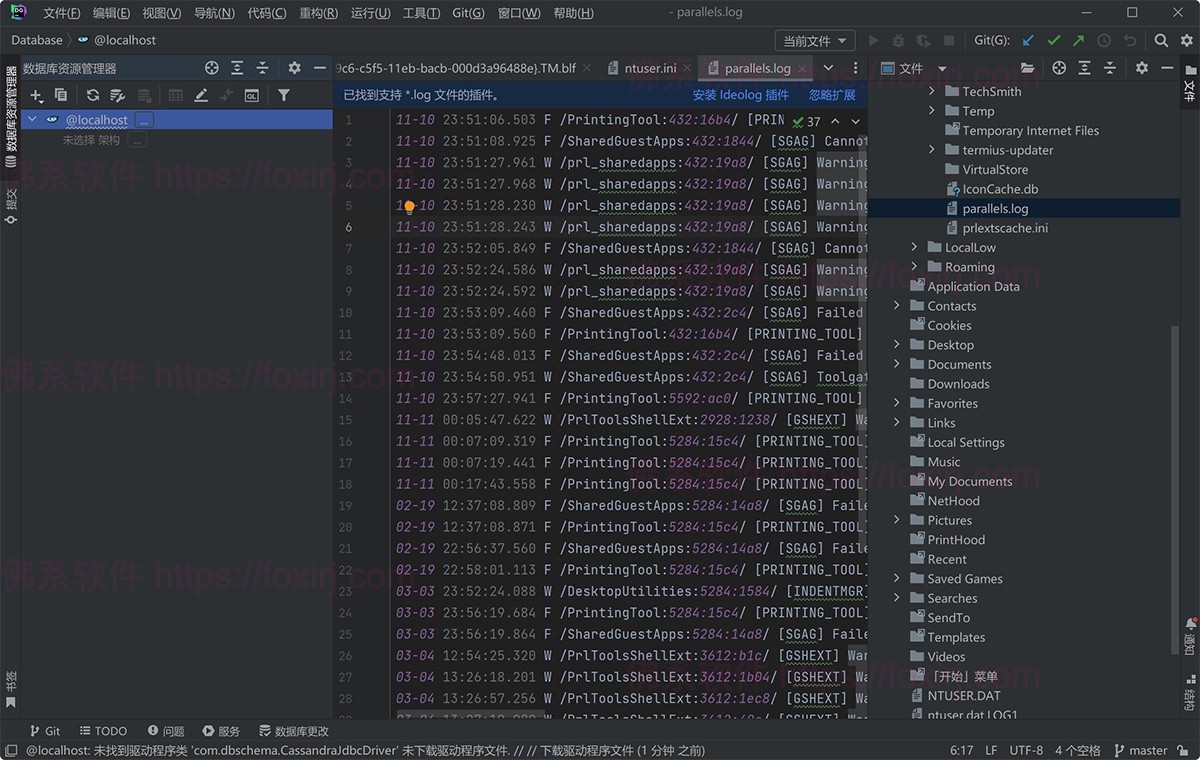Image resolution: width=1200 pixels, height=760 pixels.
Task: Click the UTF-8 encoding indicator in status bar
Action: coord(1026,749)
